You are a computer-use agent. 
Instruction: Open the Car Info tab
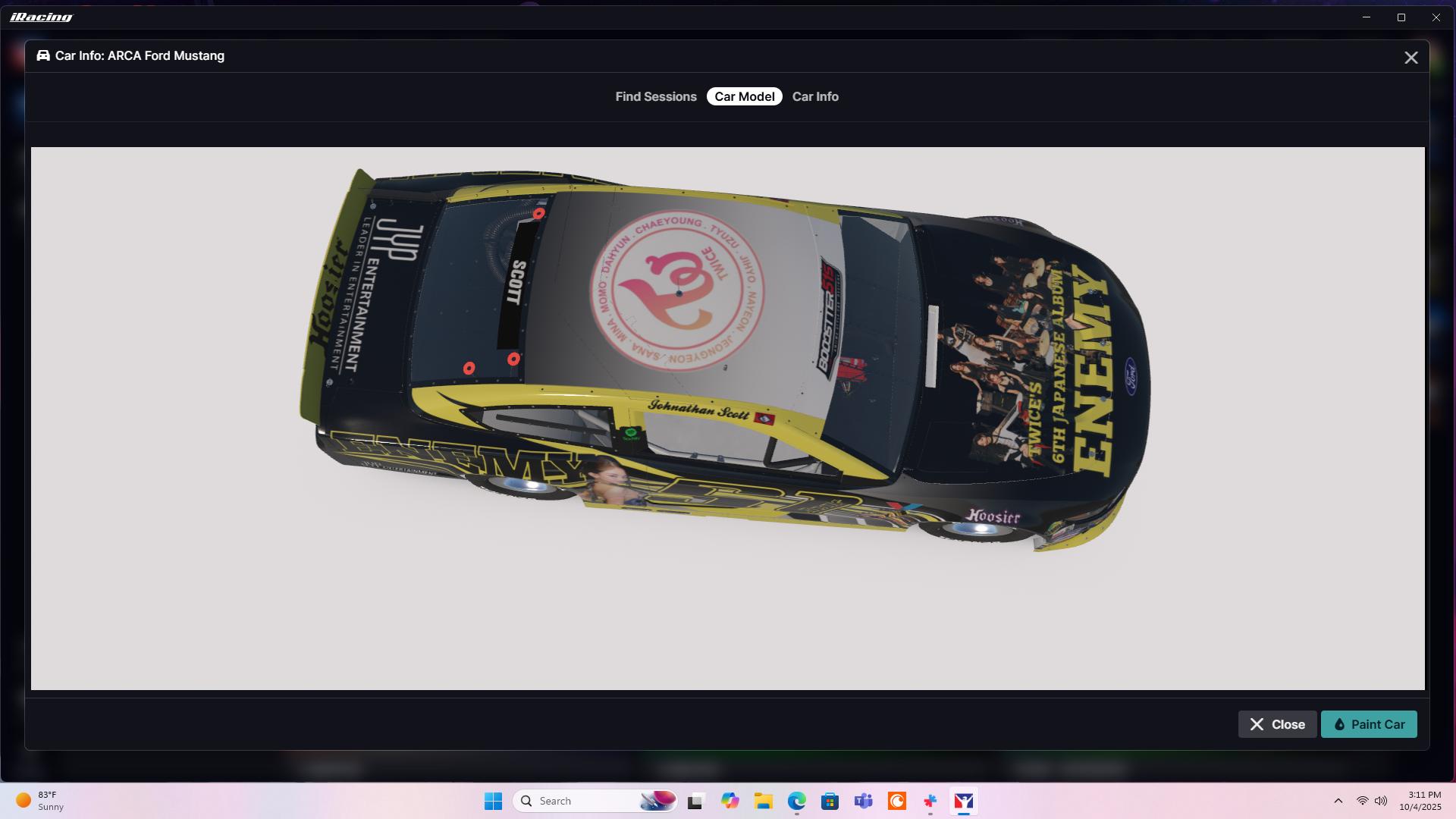point(815,97)
